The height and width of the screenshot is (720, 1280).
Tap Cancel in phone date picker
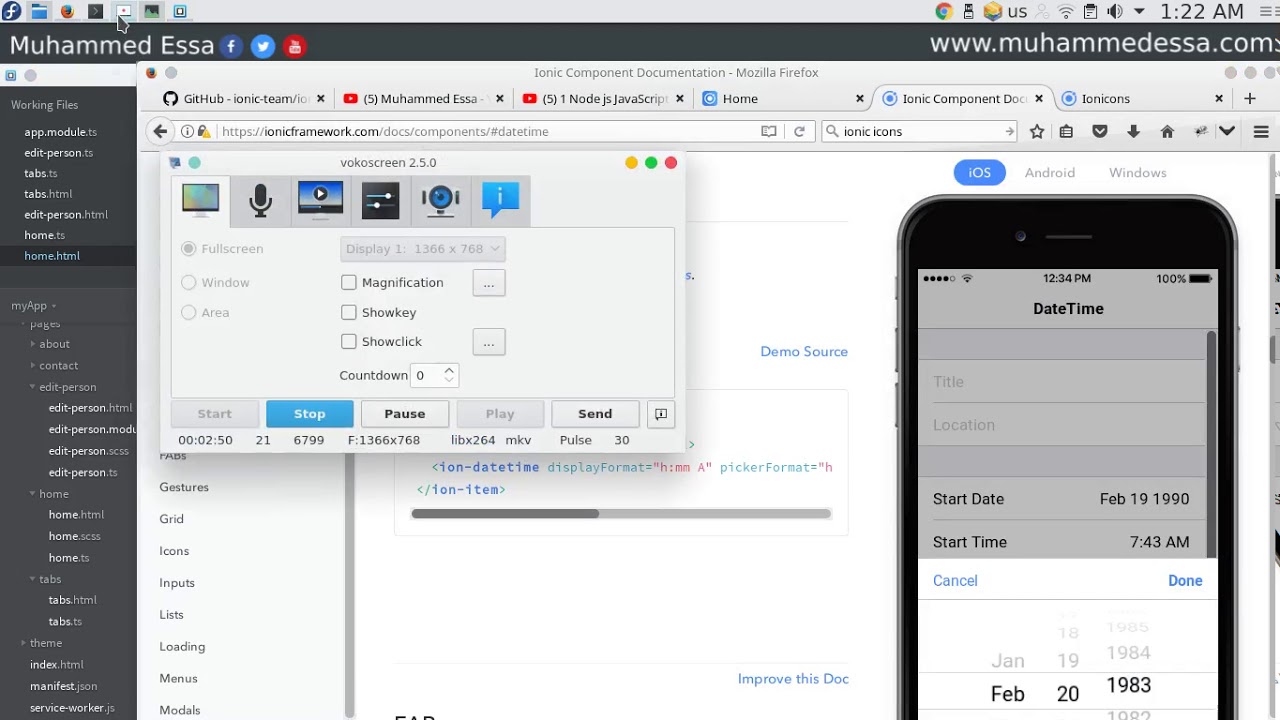pos(955,581)
